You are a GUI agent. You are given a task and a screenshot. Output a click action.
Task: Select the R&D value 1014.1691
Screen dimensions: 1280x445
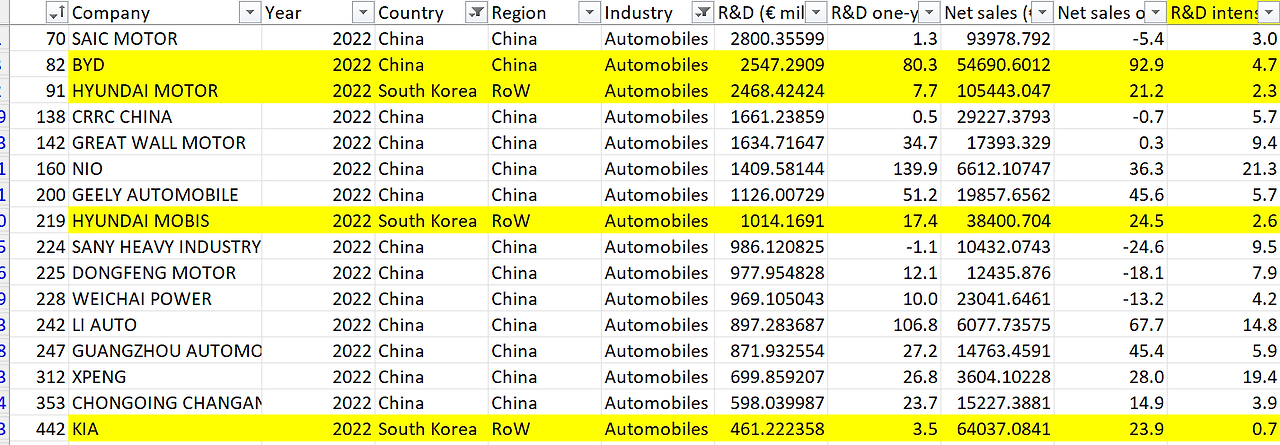tap(772, 221)
